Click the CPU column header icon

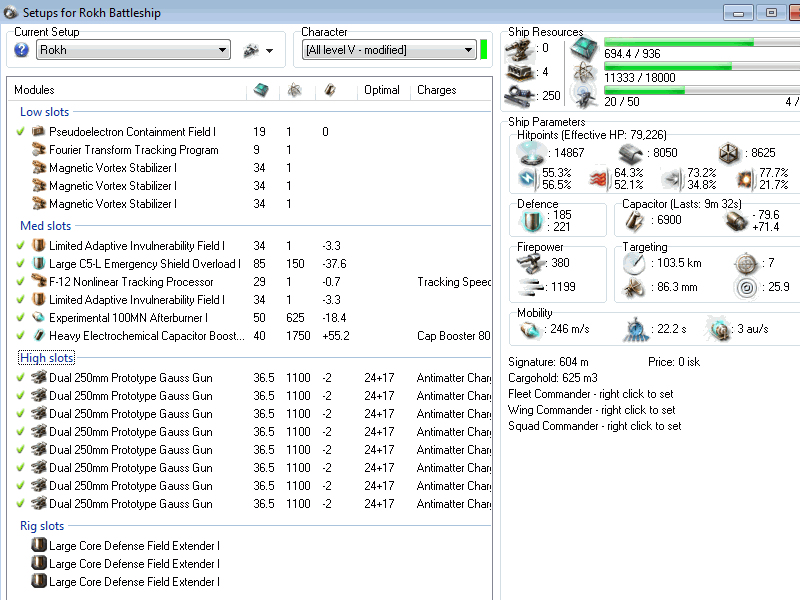point(261,90)
